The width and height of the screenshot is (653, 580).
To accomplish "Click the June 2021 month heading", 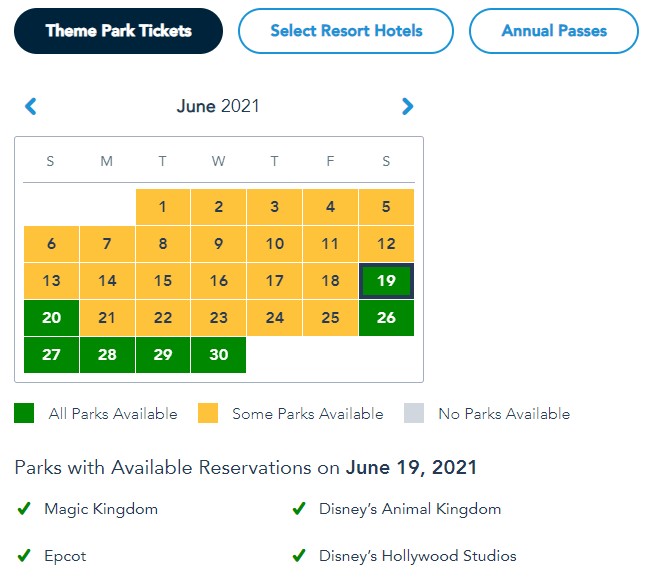I will (218, 106).
